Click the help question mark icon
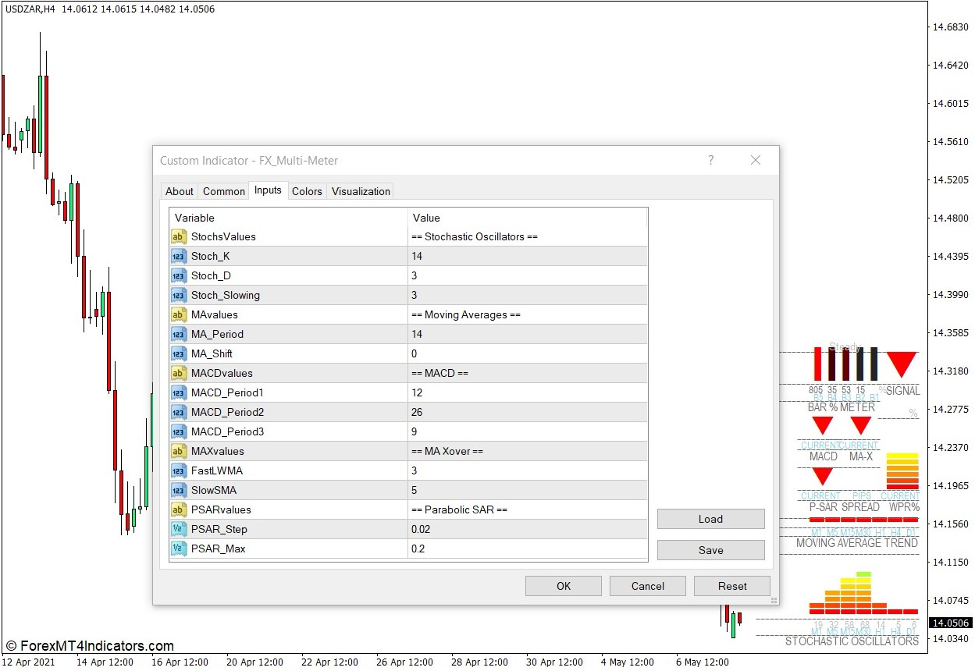 711,160
